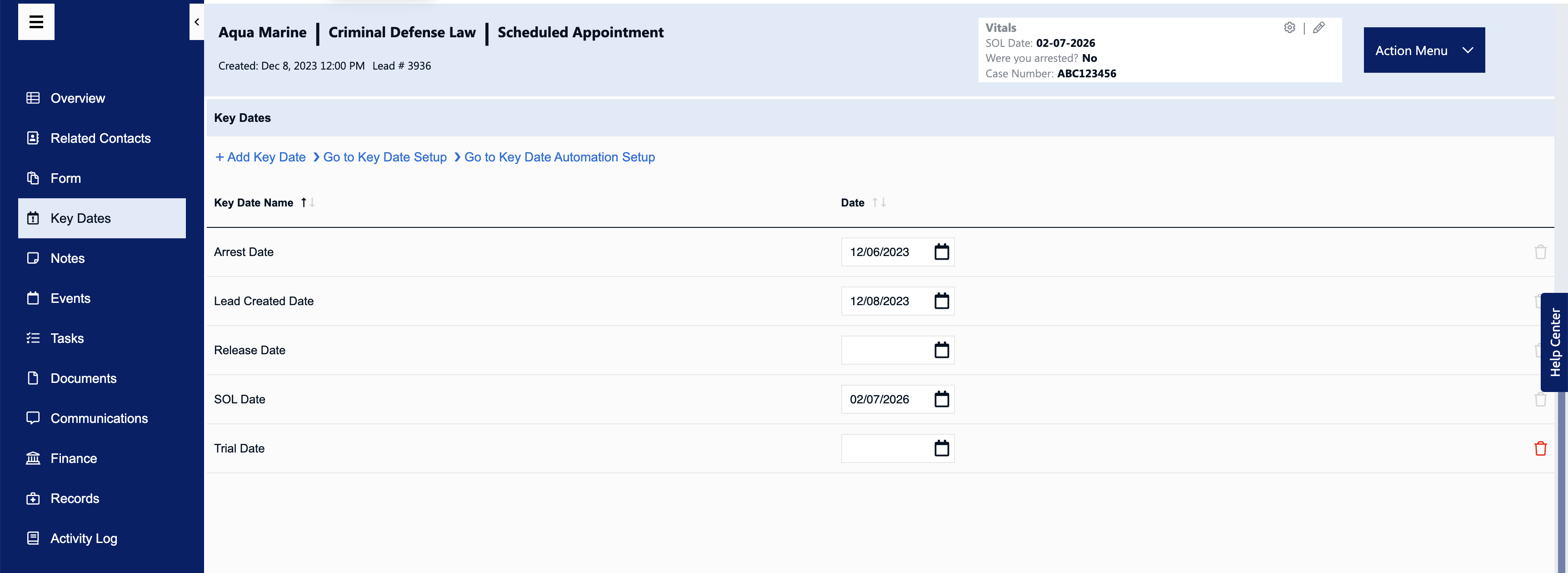
Task: Open the Vitals settings gear
Action: (x=1290, y=27)
